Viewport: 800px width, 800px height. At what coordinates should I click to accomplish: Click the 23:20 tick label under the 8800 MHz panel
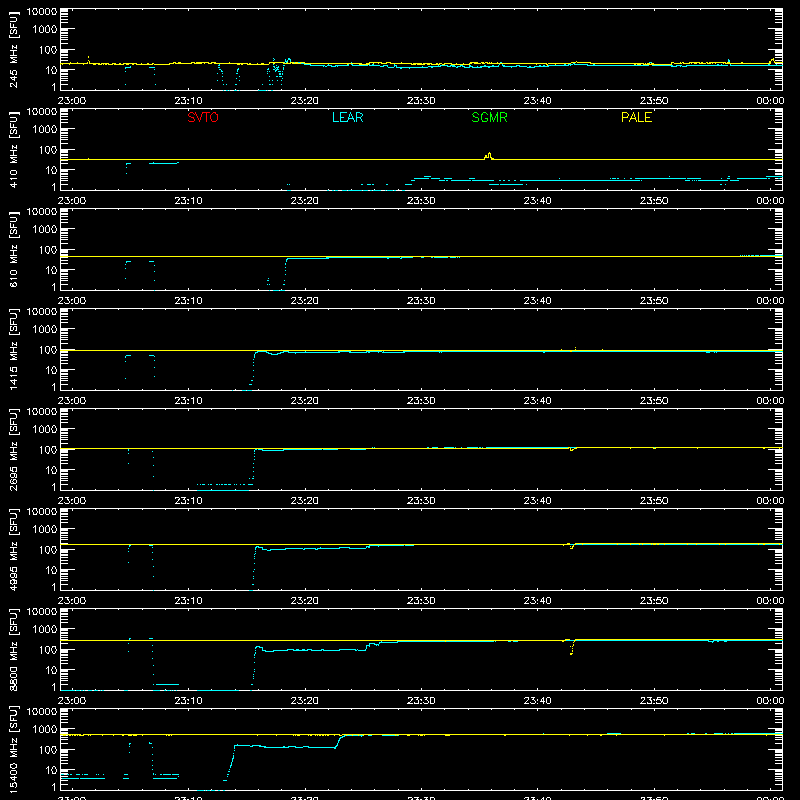pyautogui.click(x=305, y=701)
